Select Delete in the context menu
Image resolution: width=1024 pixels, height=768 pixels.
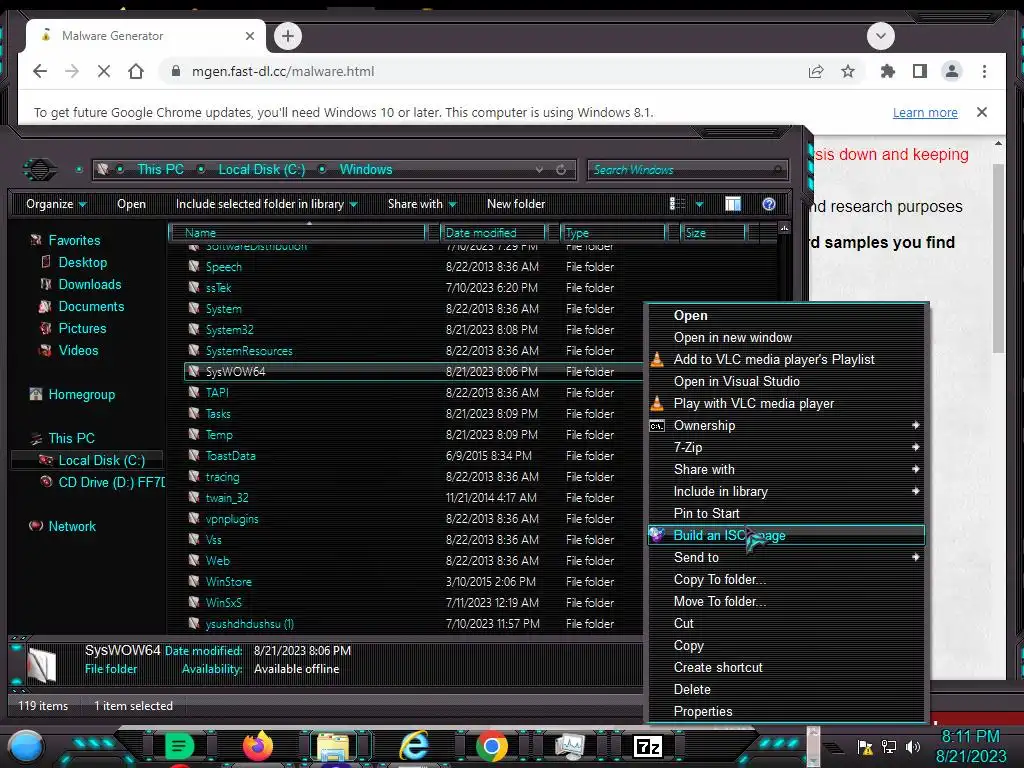tap(787, 689)
